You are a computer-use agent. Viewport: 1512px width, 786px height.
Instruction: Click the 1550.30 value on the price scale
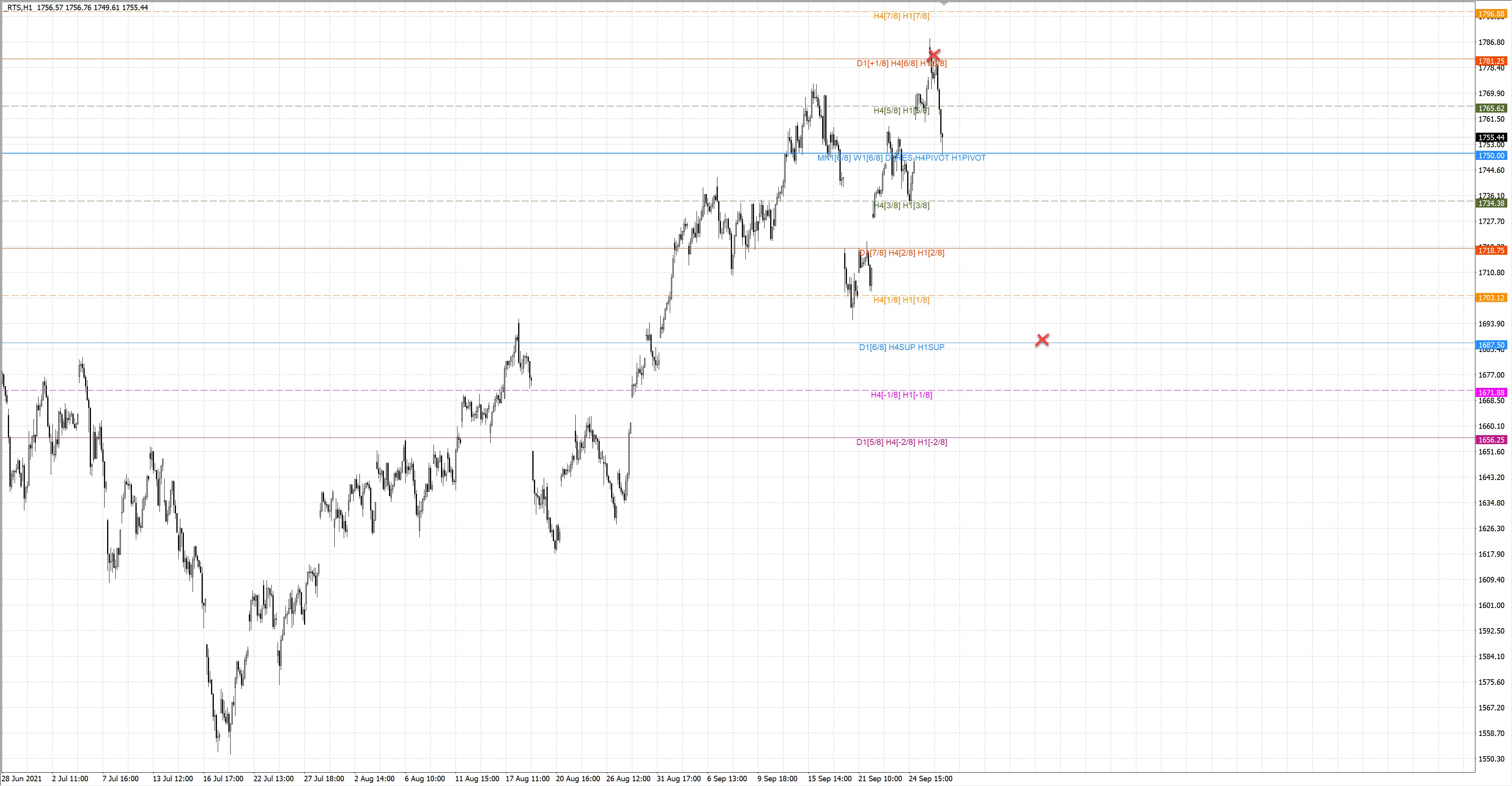pos(1491,759)
